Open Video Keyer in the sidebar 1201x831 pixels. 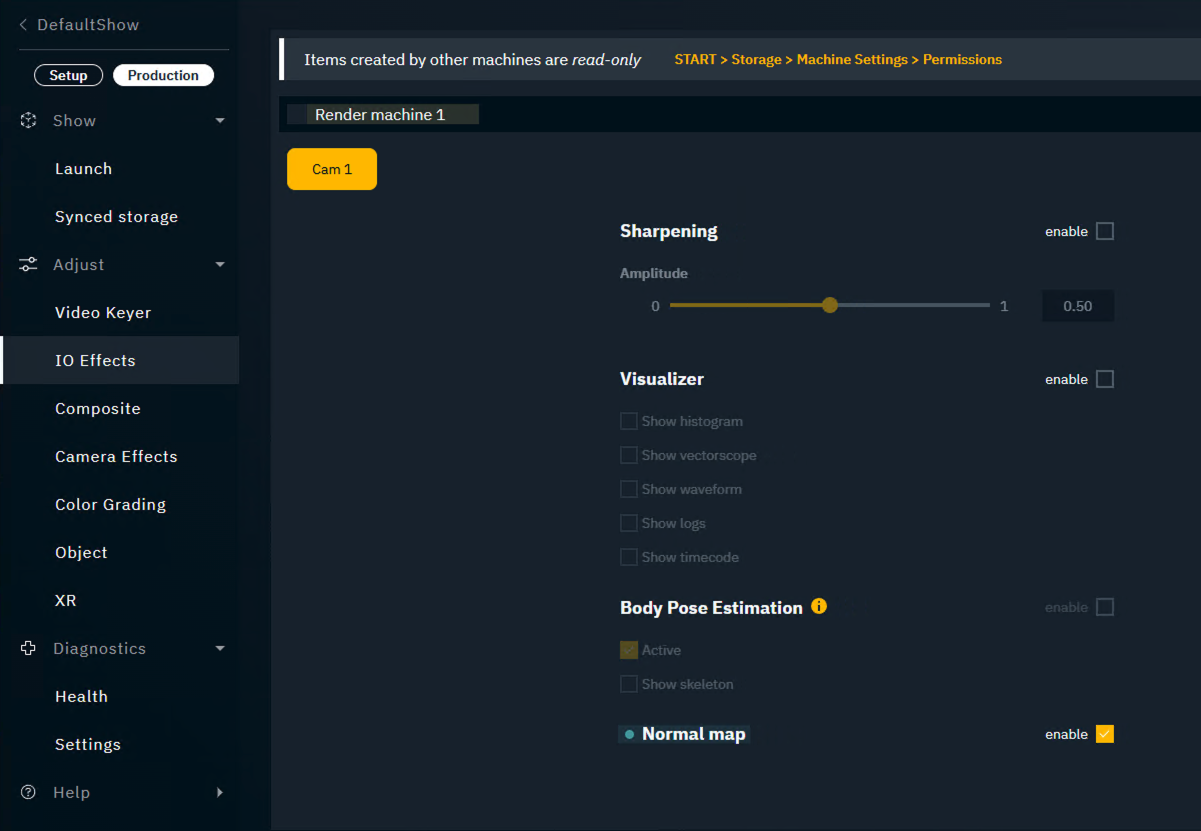coord(103,313)
